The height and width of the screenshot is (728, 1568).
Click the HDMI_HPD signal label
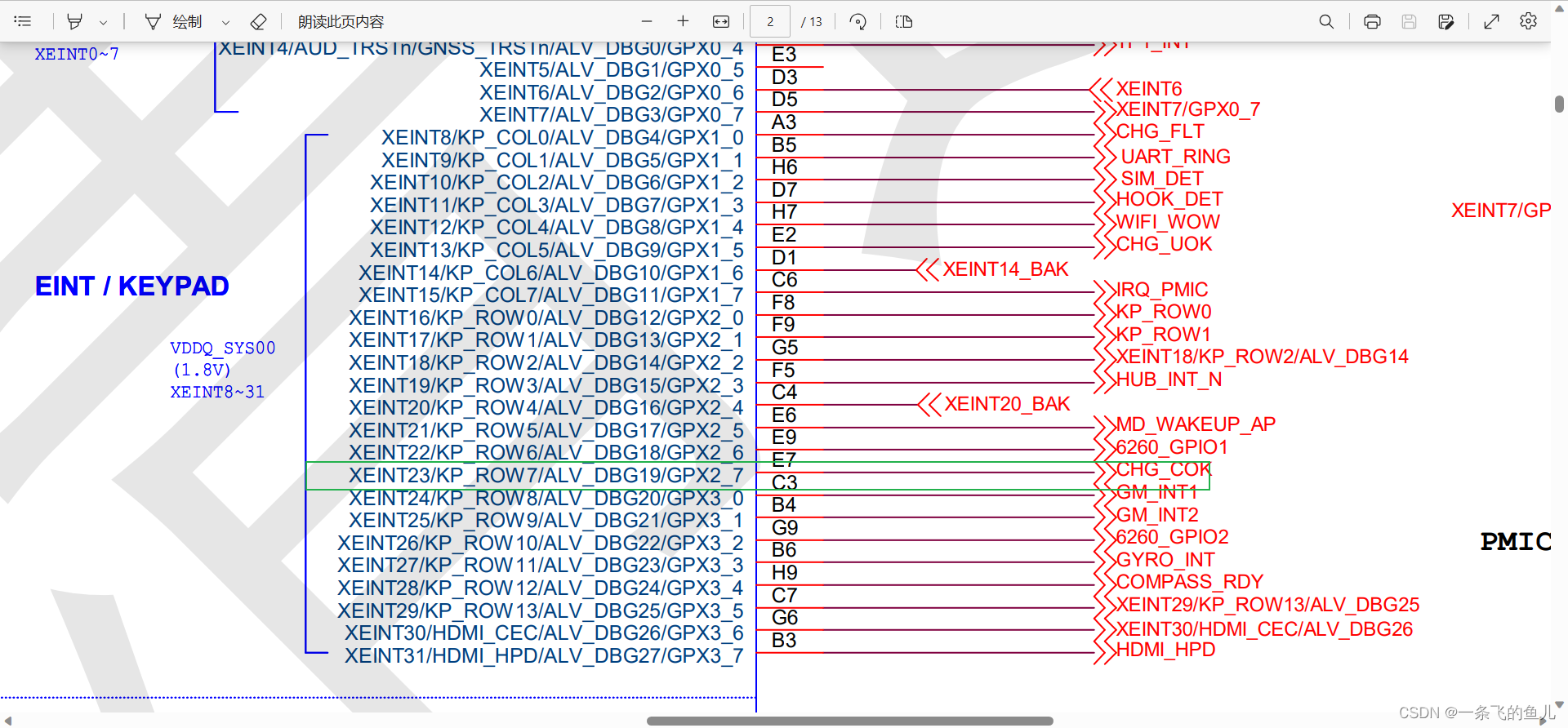1165,650
